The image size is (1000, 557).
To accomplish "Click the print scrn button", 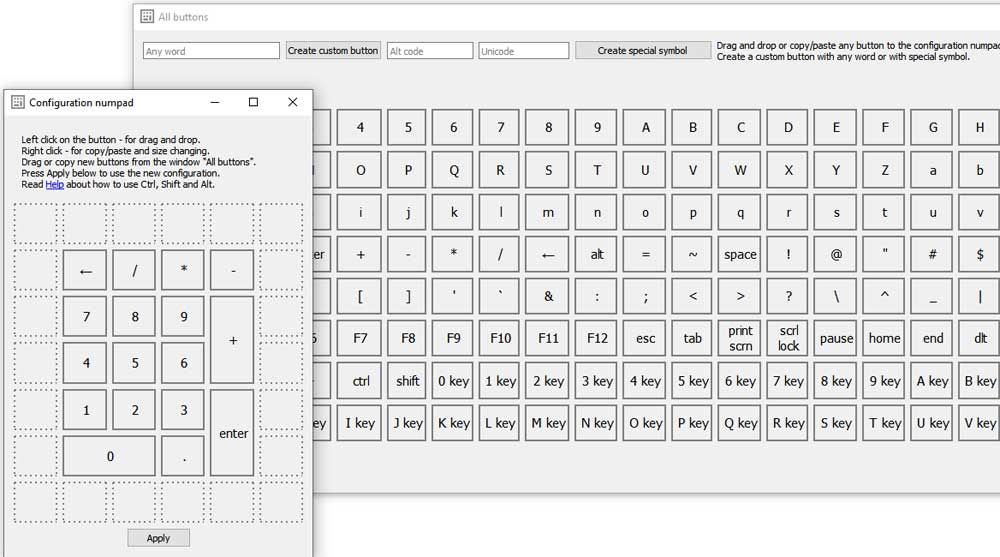I will point(740,338).
